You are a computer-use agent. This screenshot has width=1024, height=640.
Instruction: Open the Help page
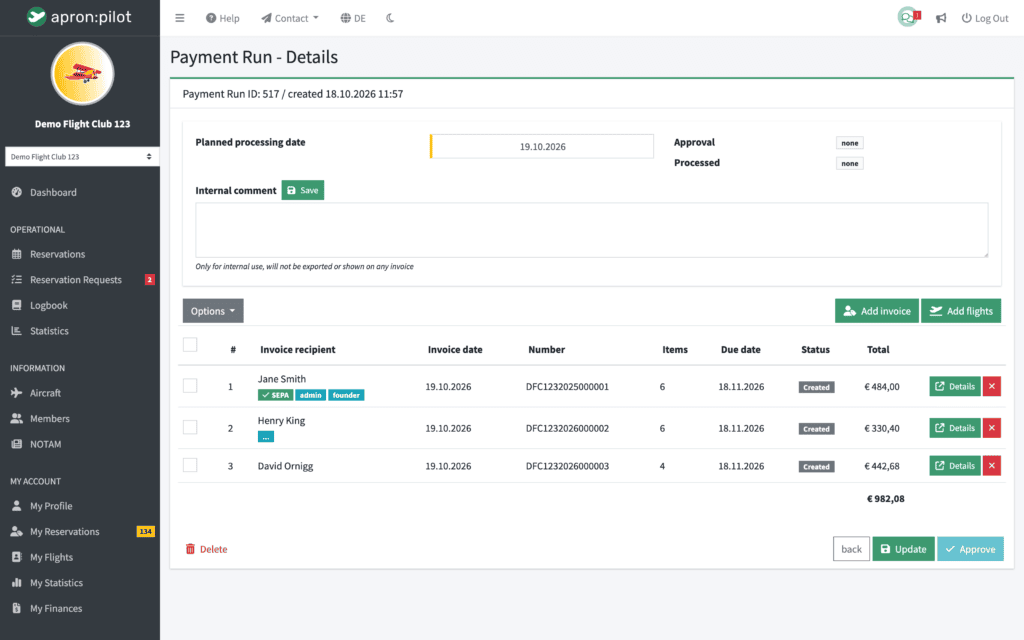223,18
